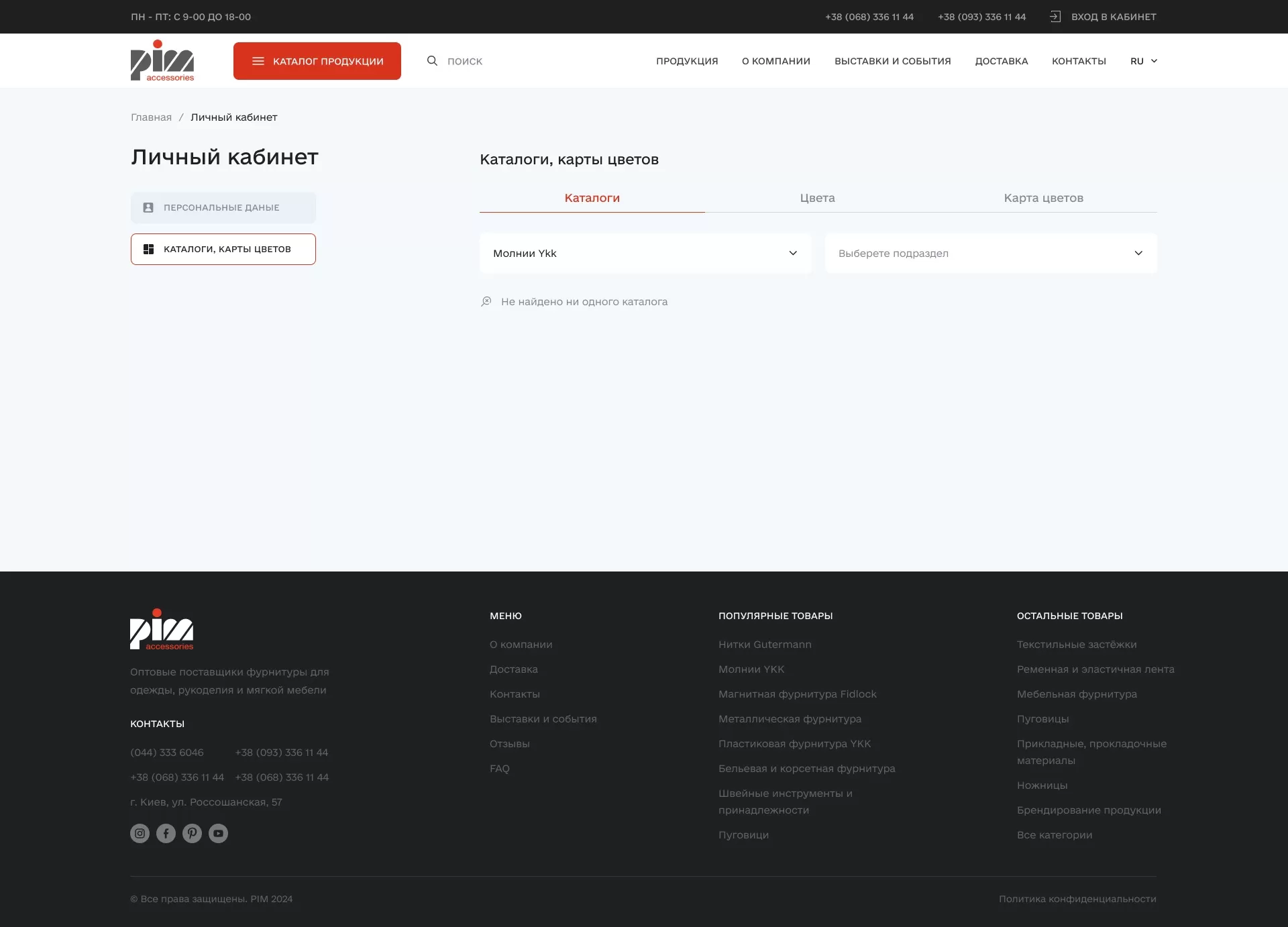Open 'Политика конфиденциальности' link in footer
This screenshot has height=927, width=1288.
(1077, 899)
